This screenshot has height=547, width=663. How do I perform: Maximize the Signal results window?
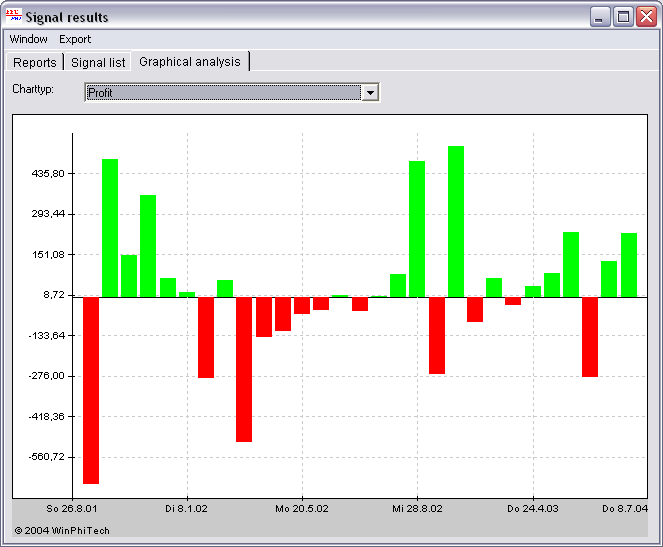click(x=622, y=17)
